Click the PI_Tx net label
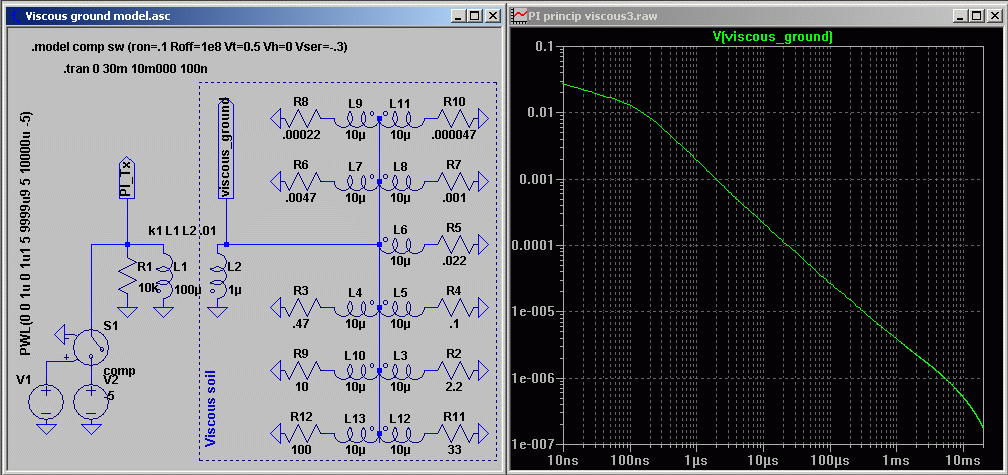1008x475 pixels. (x=127, y=178)
